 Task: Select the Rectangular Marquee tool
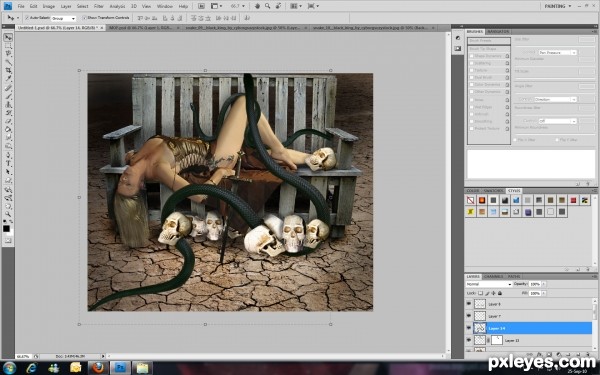point(8,46)
